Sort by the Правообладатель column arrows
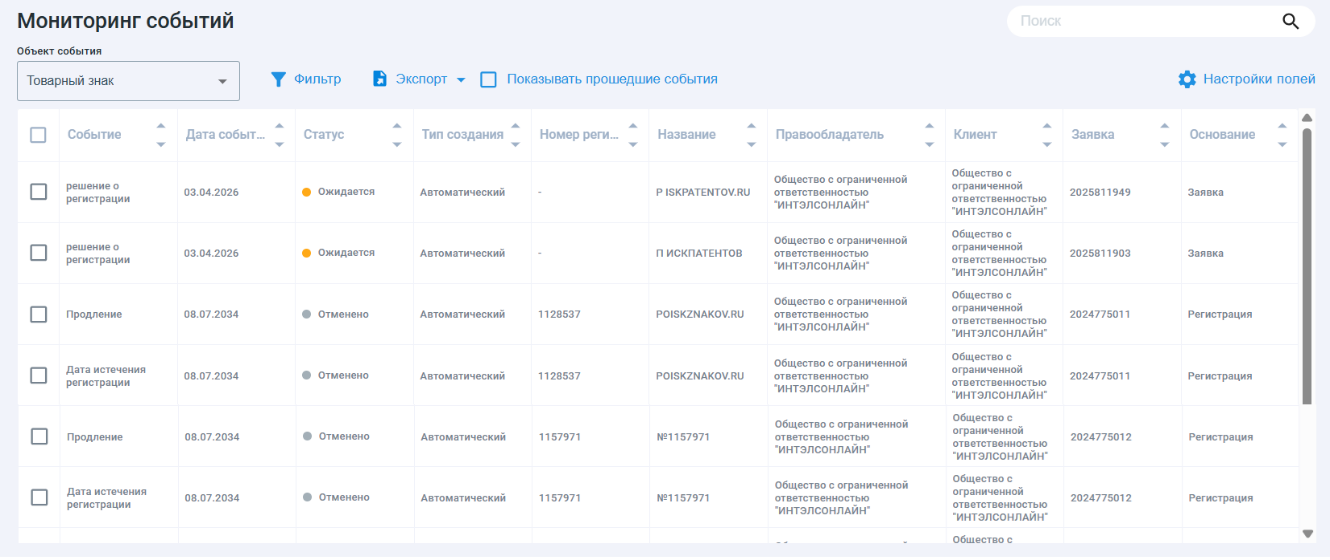Screen dimensions: 1330x560 pos(929,135)
